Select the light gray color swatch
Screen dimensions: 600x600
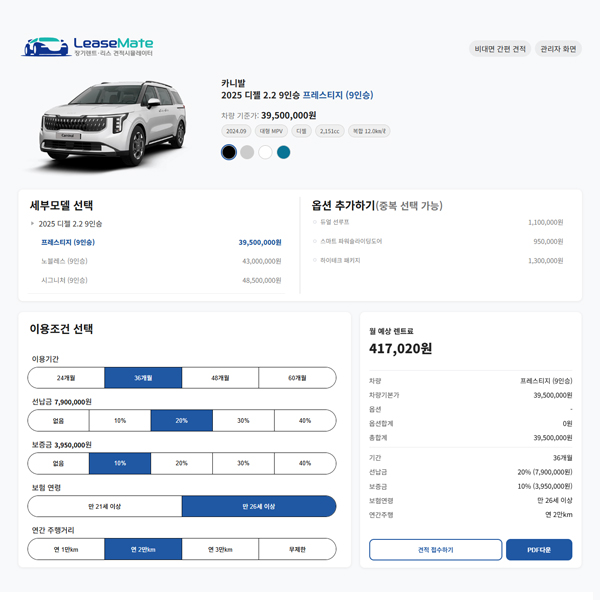point(247,152)
